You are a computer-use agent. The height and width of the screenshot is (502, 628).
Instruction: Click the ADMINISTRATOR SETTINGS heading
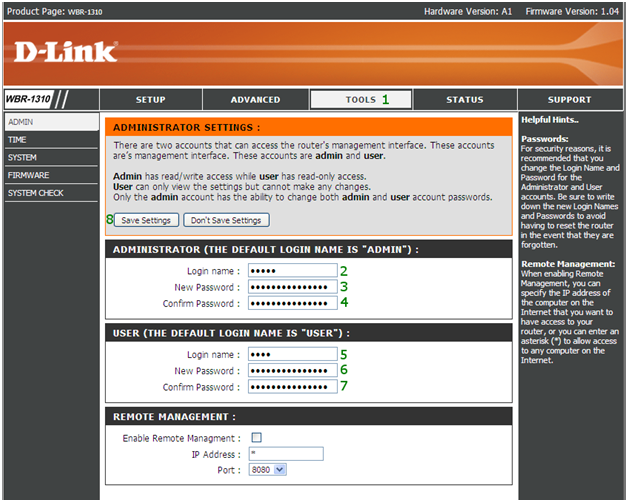[187, 127]
